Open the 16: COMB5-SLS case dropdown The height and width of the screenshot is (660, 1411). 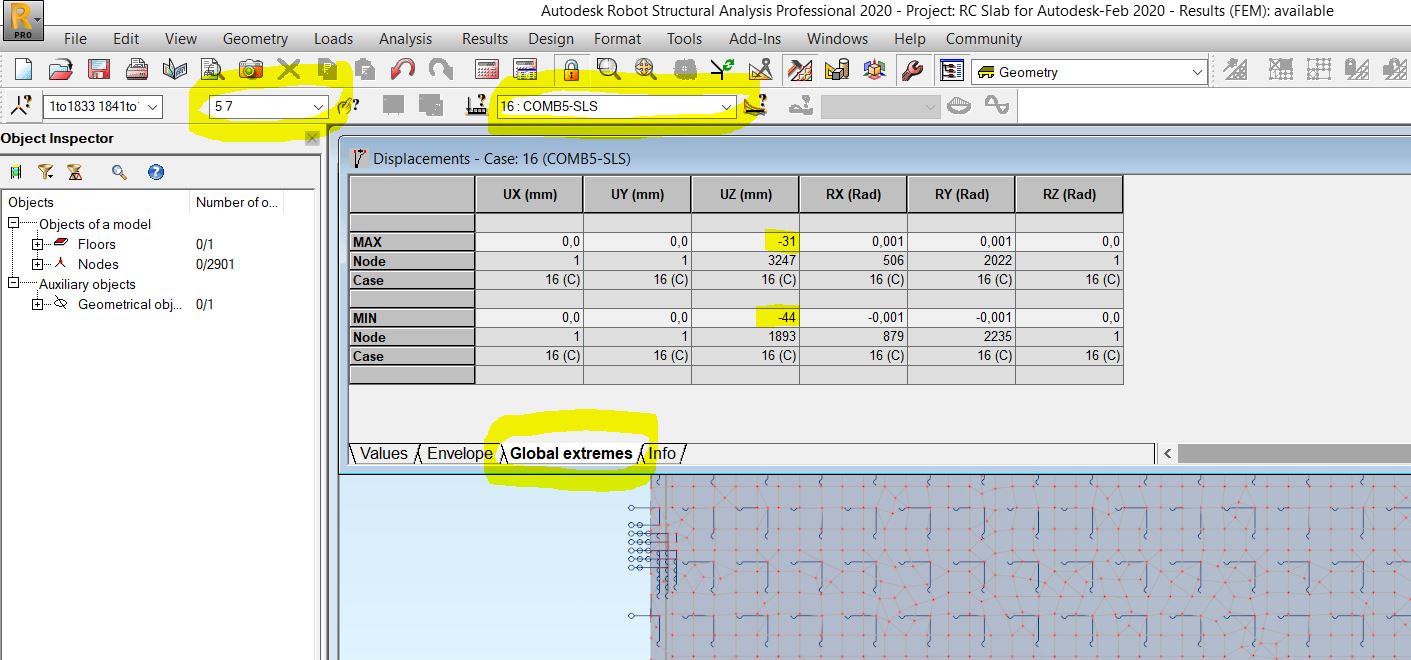coord(728,104)
